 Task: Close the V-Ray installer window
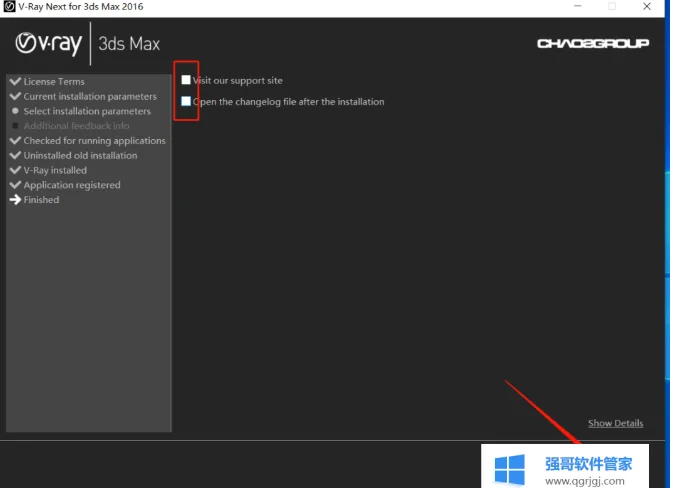point(647,6)
